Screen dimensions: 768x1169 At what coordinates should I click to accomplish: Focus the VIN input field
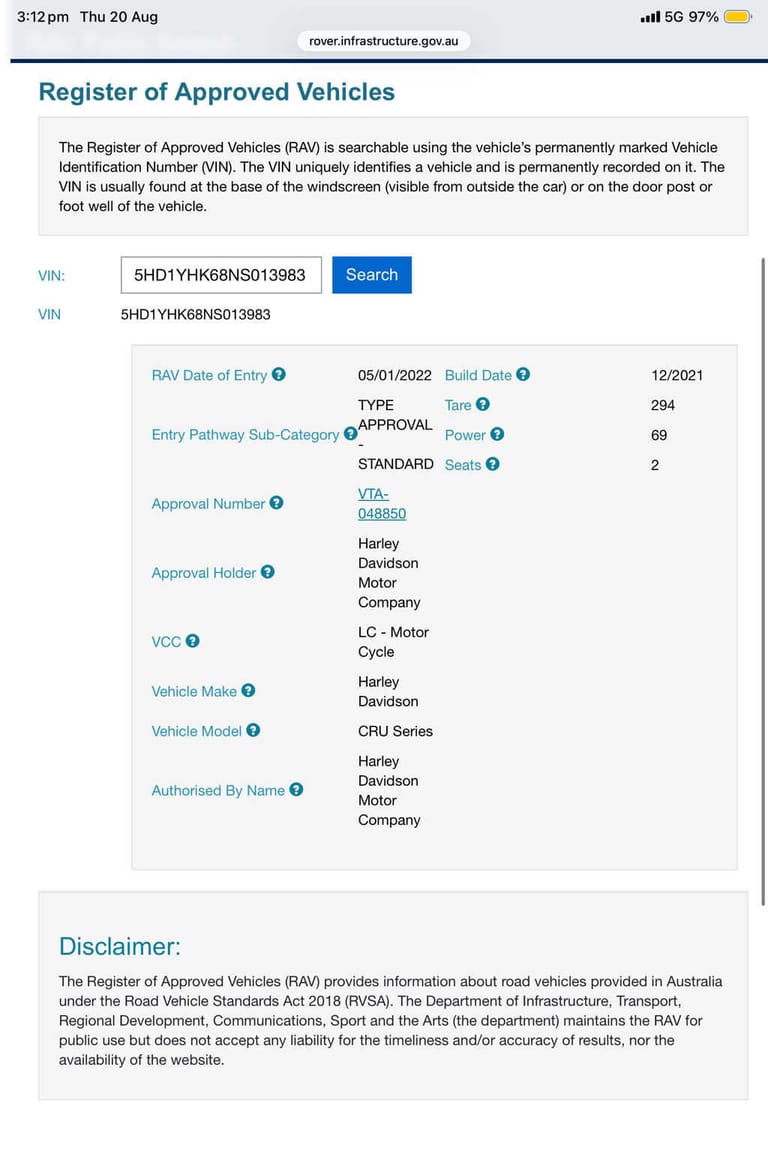221,275
